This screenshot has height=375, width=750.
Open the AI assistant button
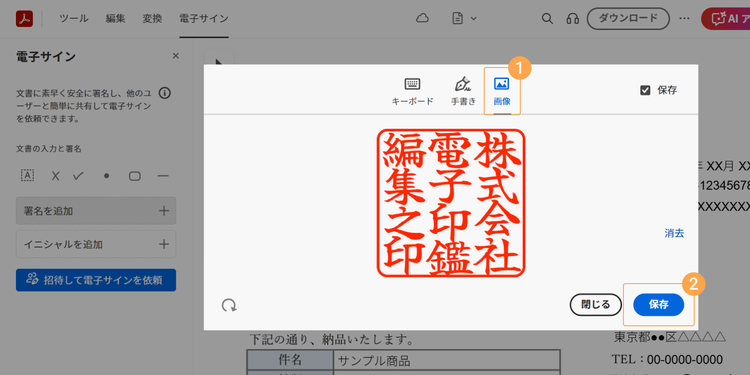(726, 19)
